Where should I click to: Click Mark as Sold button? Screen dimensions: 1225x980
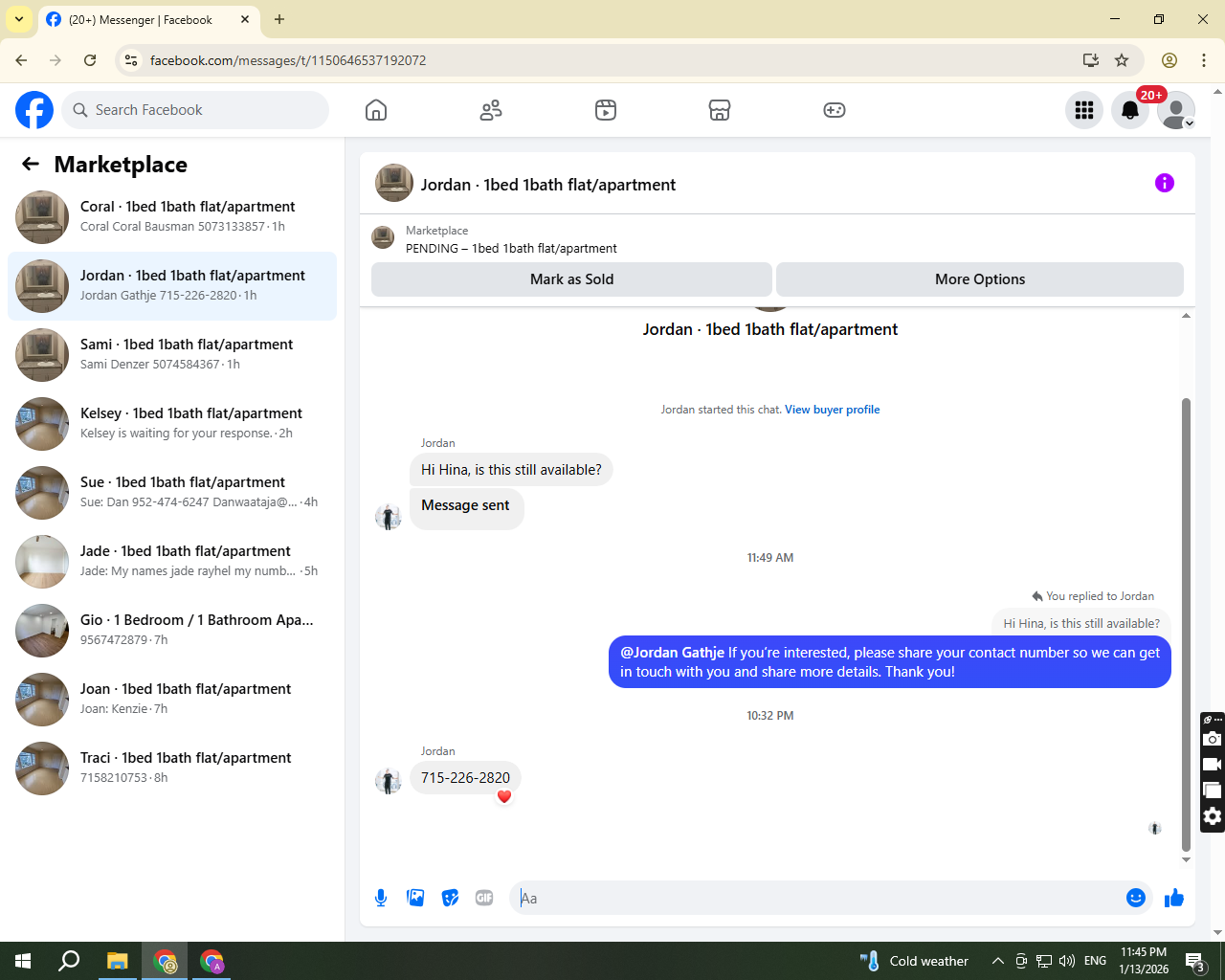(x=571, y=279)
